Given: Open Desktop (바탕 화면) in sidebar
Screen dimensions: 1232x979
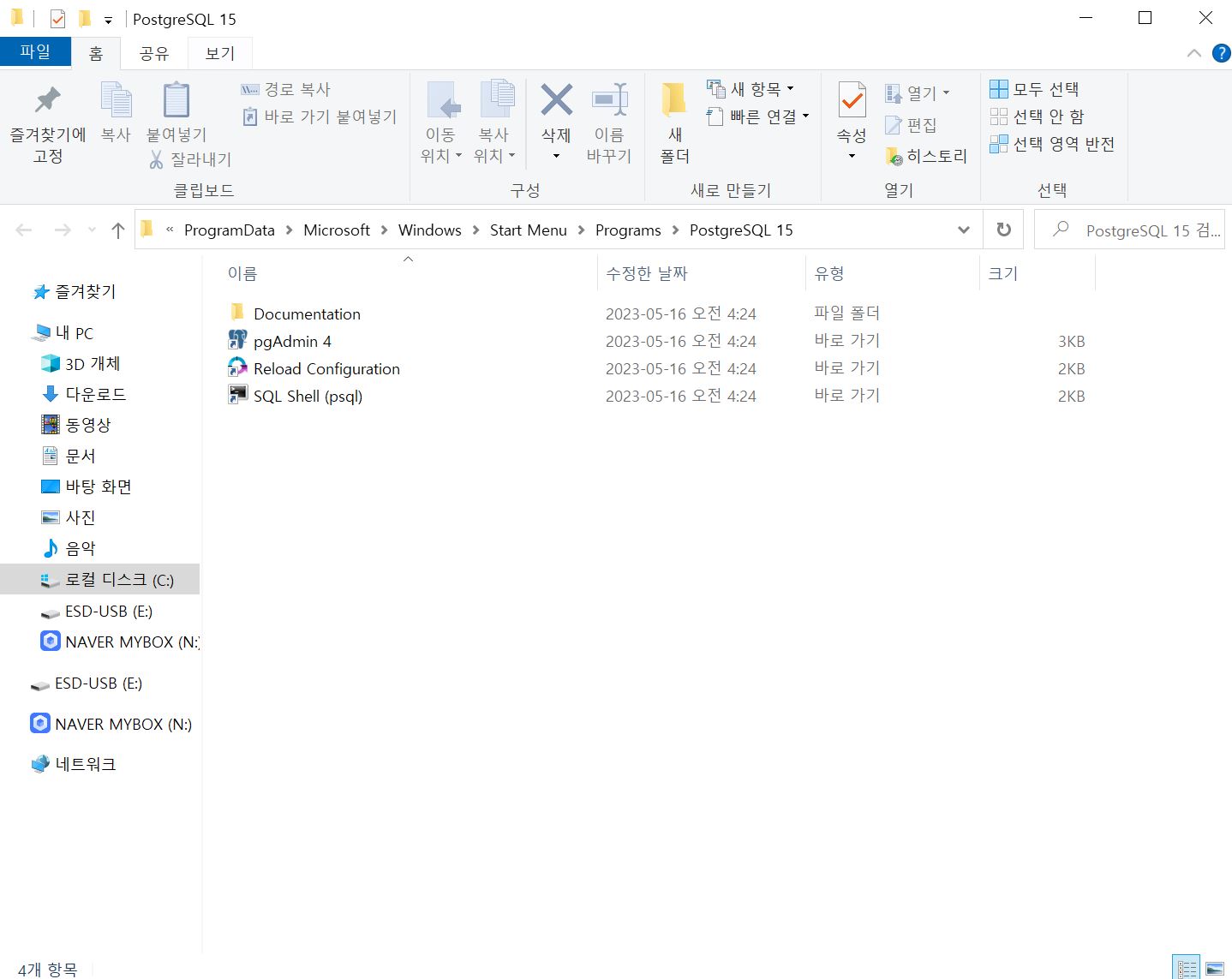Looking at the screenshot, I should pos(87,487).
